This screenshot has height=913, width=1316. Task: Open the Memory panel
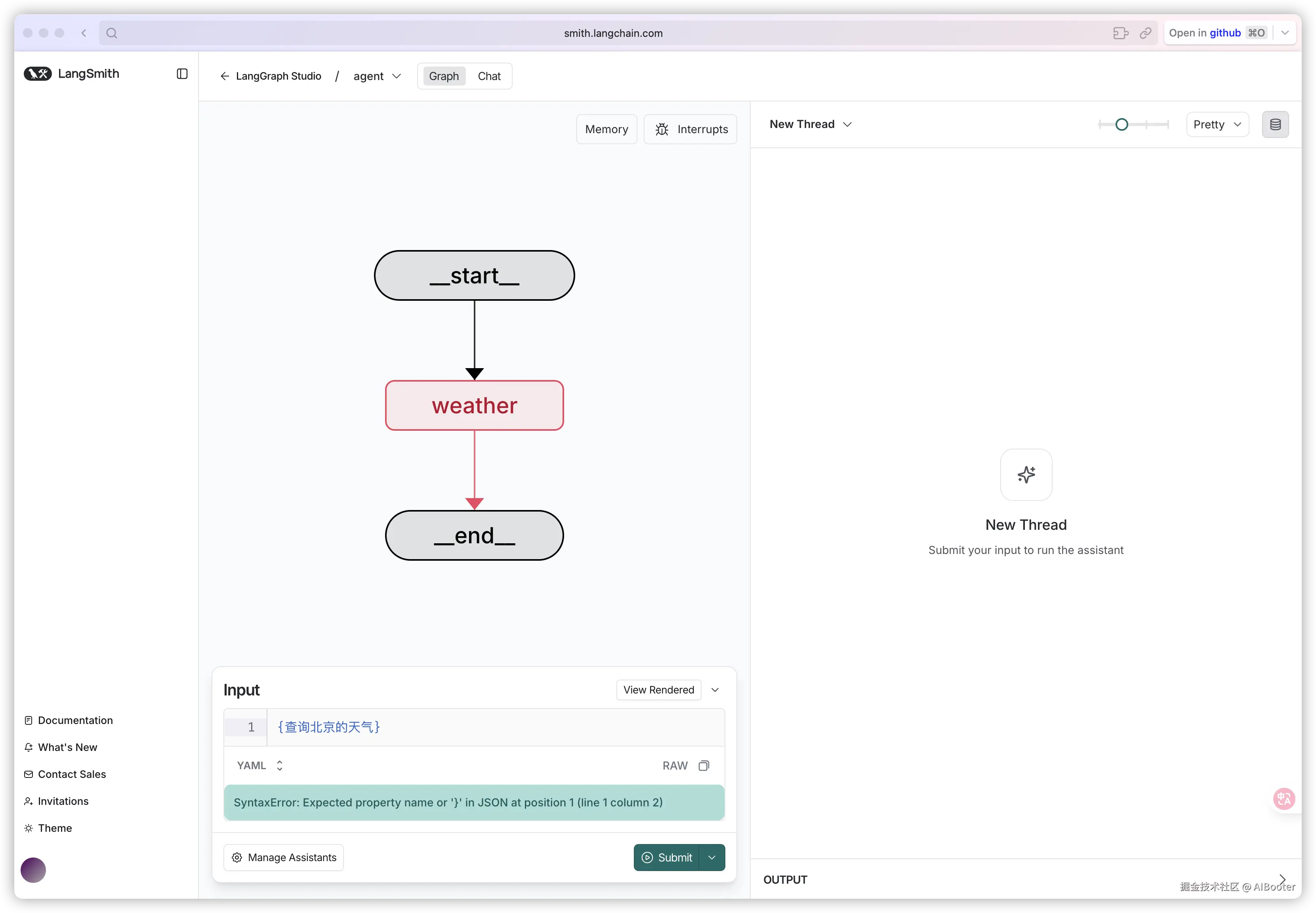coord(606,129)
